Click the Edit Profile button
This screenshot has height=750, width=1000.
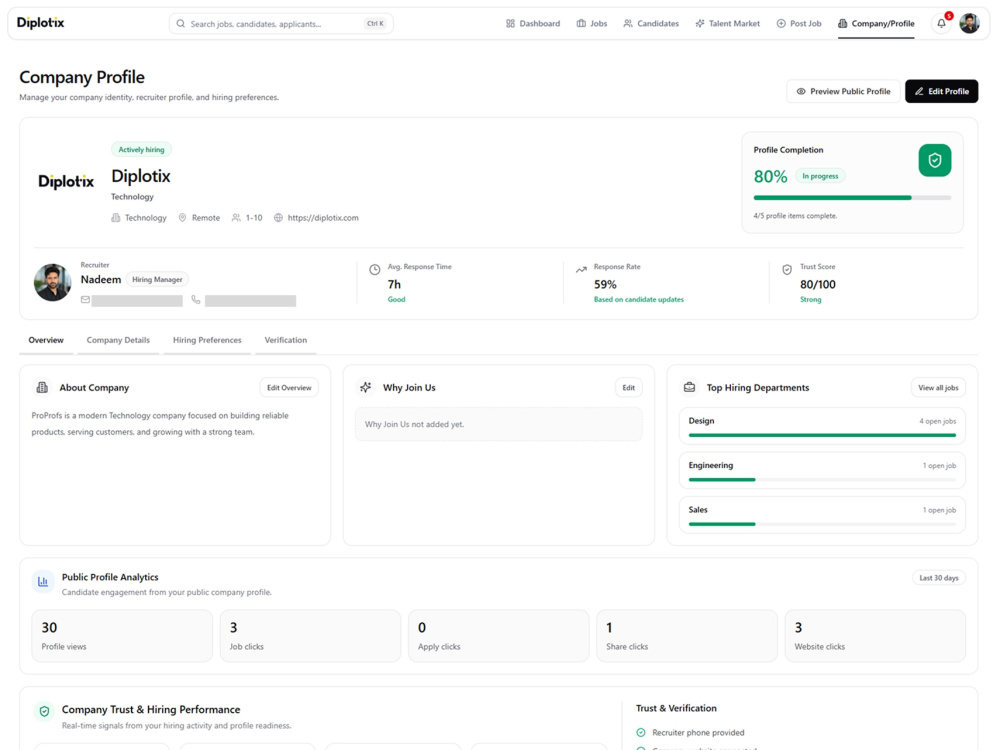click(941, 91)
